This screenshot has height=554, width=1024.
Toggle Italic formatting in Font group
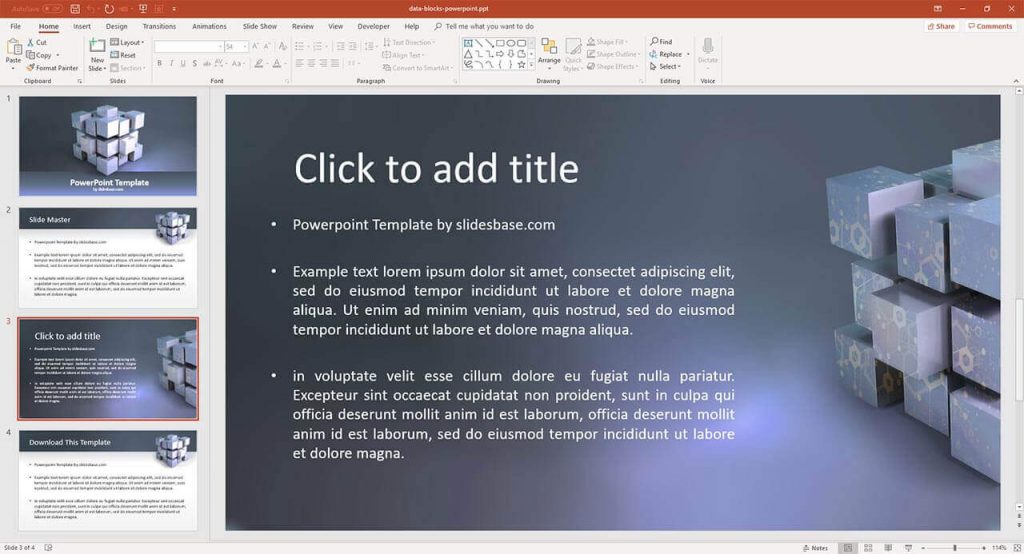click(172, 63)
